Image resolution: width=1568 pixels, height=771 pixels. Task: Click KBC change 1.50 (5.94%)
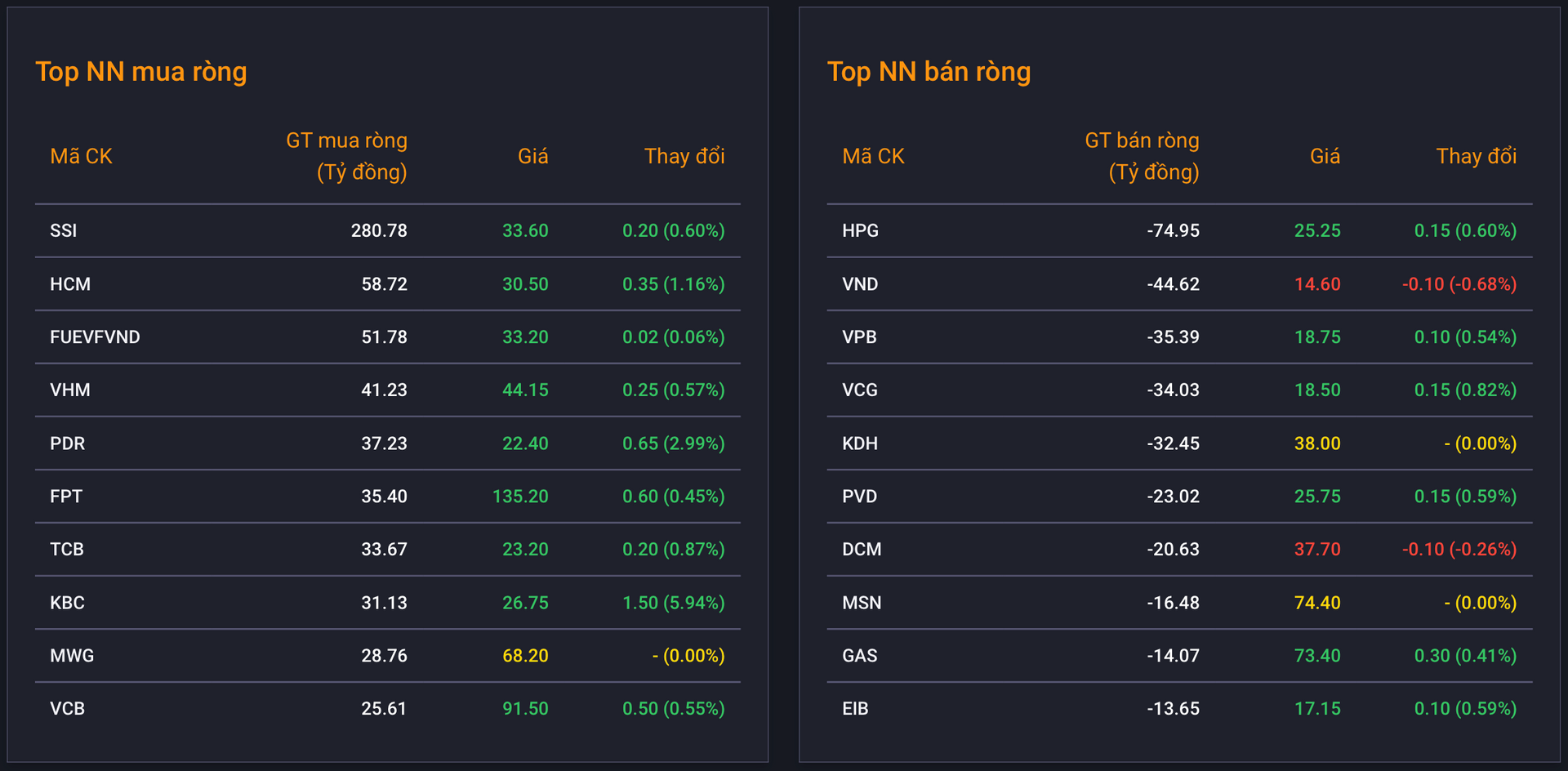[x=674, y=603]
